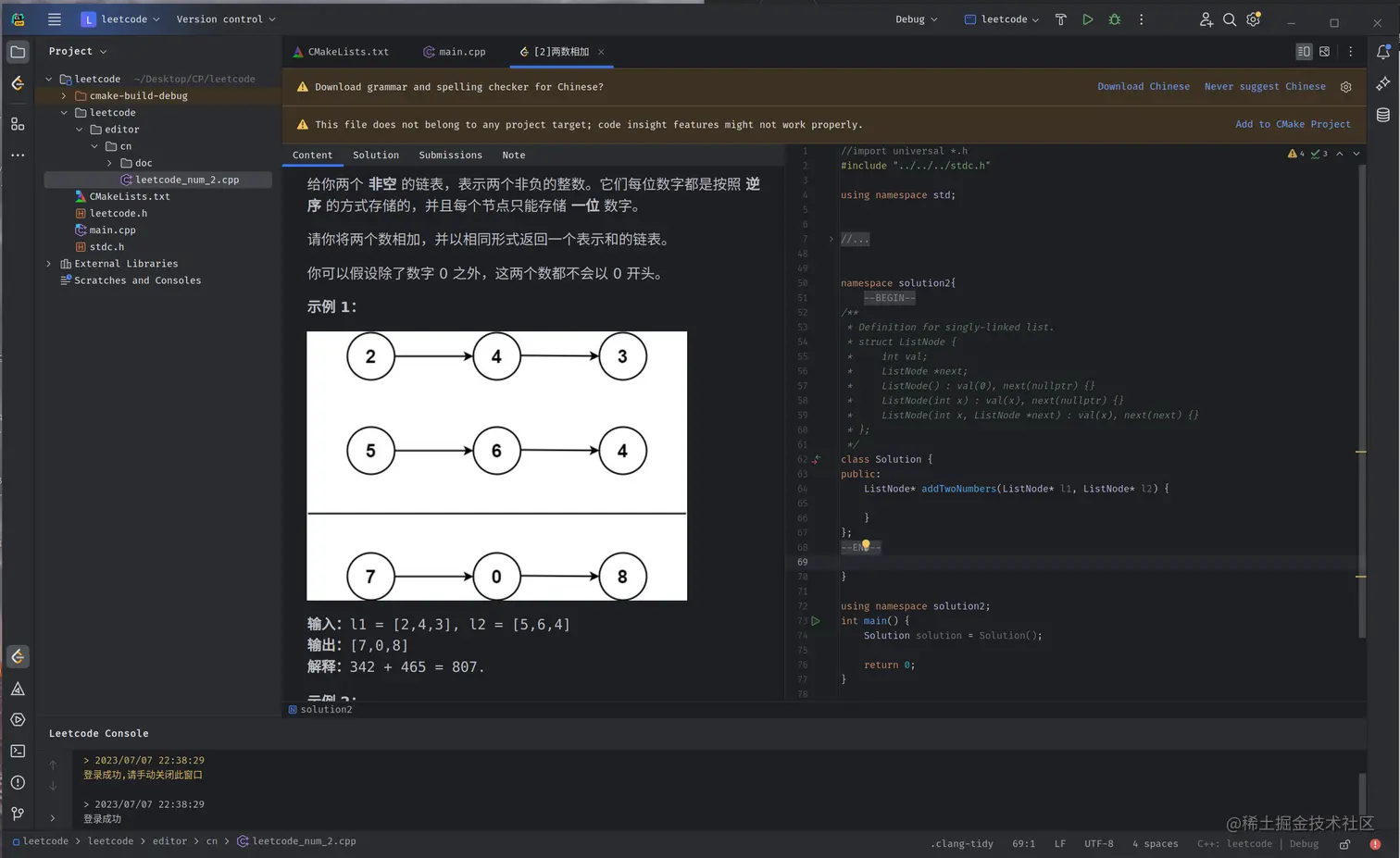Open Code With Me user icon

click(1206, 19)
